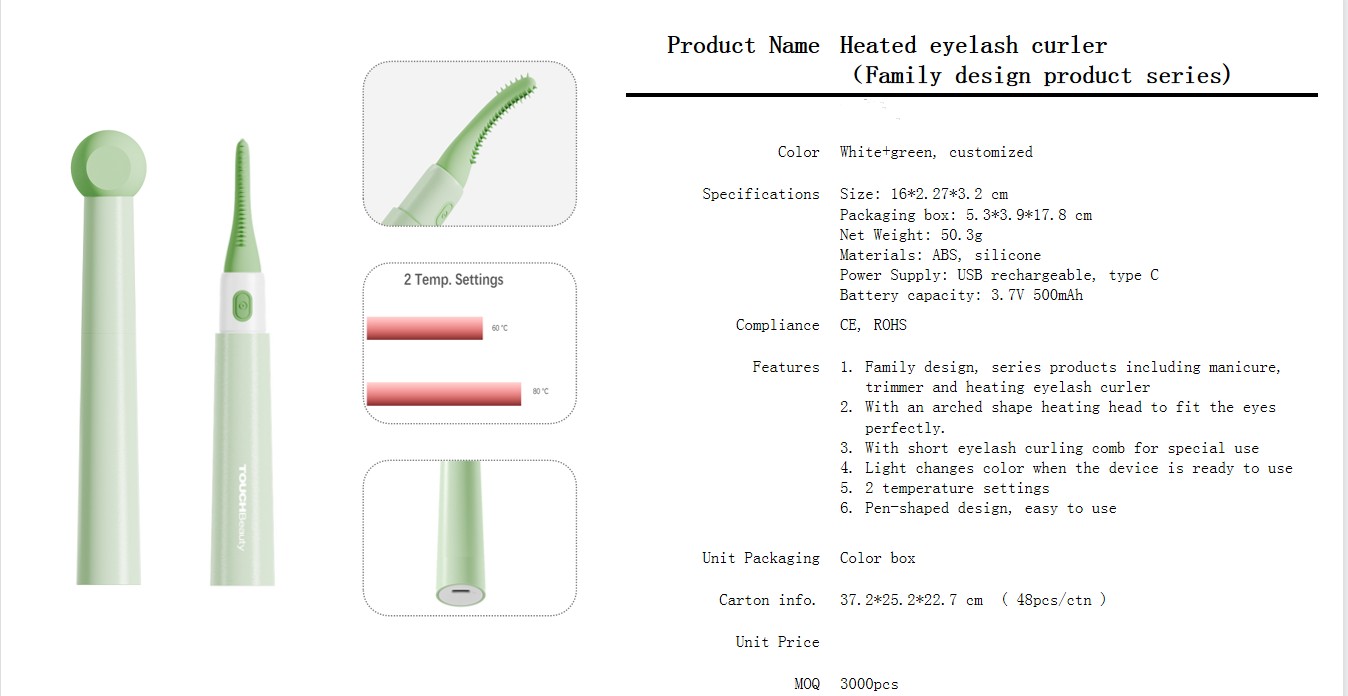The width and height of the screenshot is (1348, 696).
Task: Select the Features label
Action: 785,367
